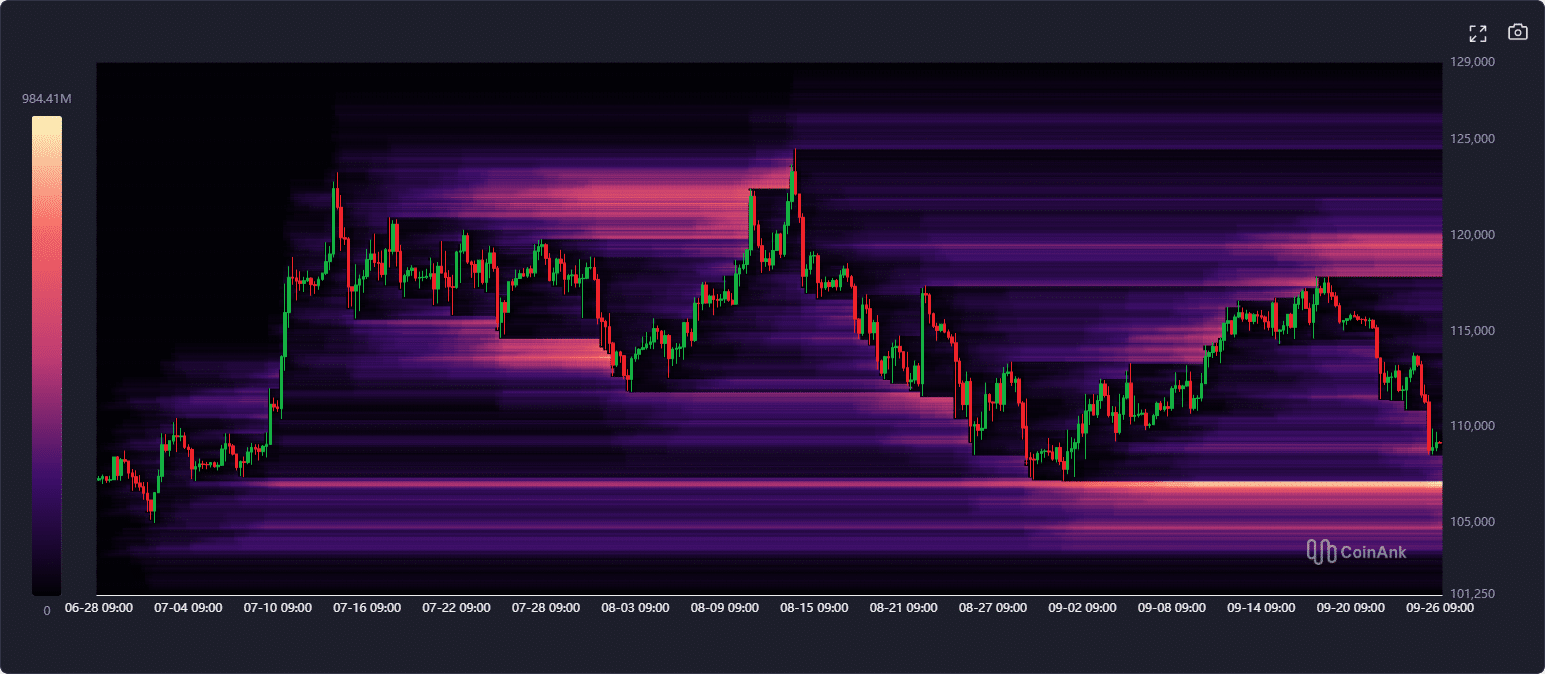
Task: Click the CoinAnk watermark logo
Action: click(1356, 551)
